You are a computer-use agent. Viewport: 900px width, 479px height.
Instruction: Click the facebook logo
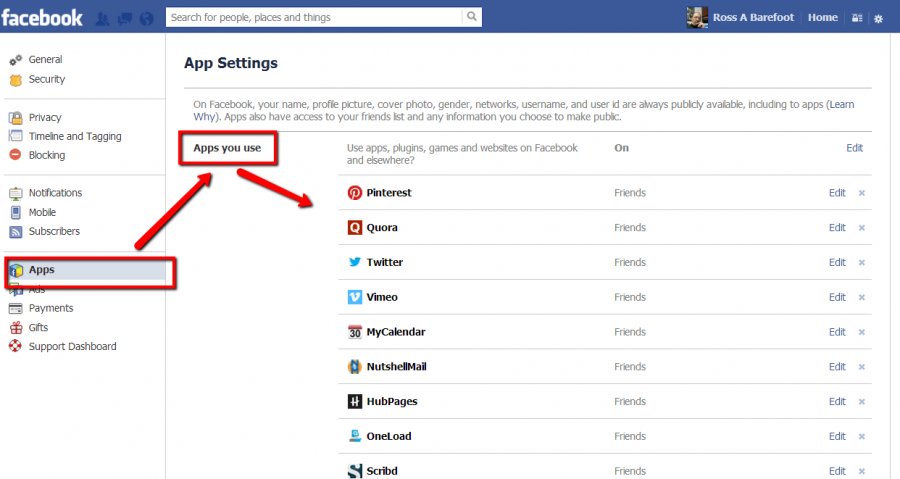tap(42, 18)
